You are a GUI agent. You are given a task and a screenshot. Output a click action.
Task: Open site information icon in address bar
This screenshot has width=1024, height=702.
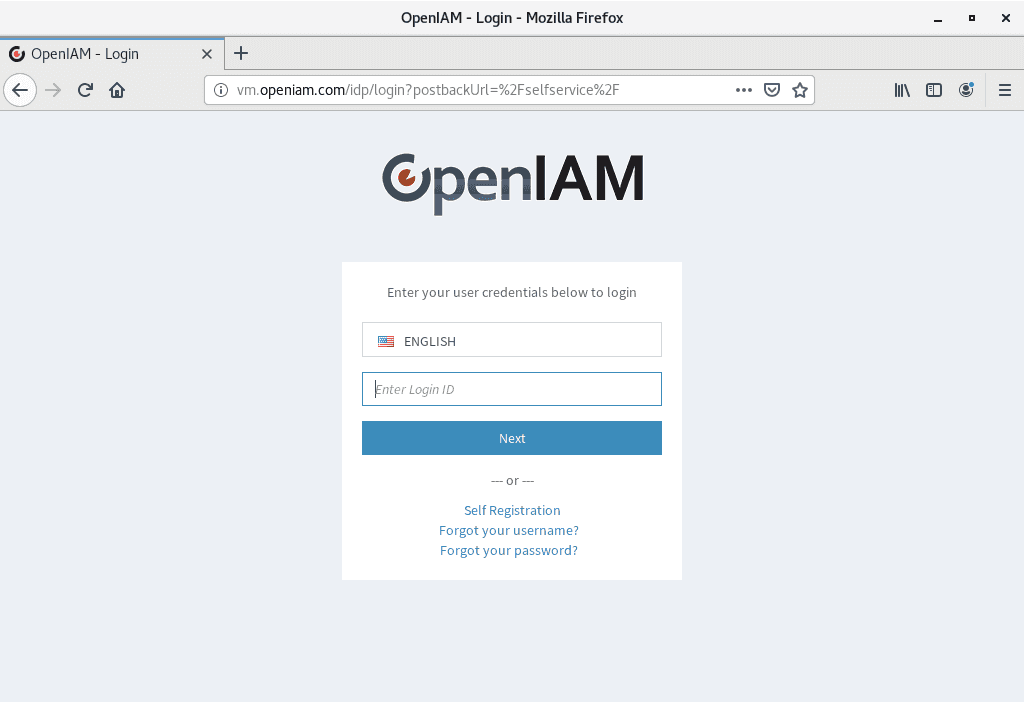pyautogui.click(x=222, y=90)
